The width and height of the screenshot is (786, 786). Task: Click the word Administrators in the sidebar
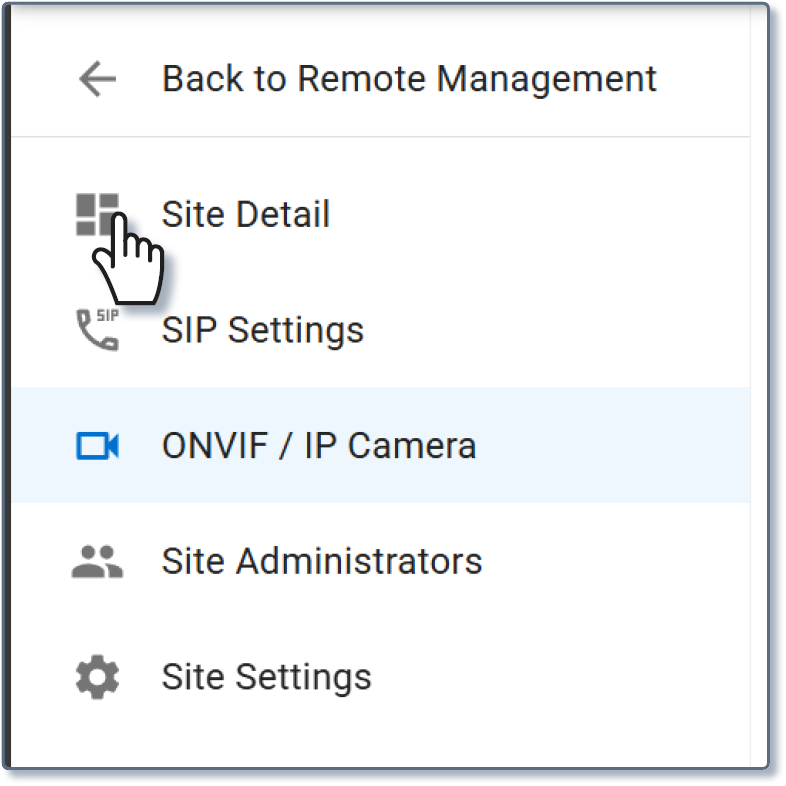pyautogui.click(x=359, y=562)
